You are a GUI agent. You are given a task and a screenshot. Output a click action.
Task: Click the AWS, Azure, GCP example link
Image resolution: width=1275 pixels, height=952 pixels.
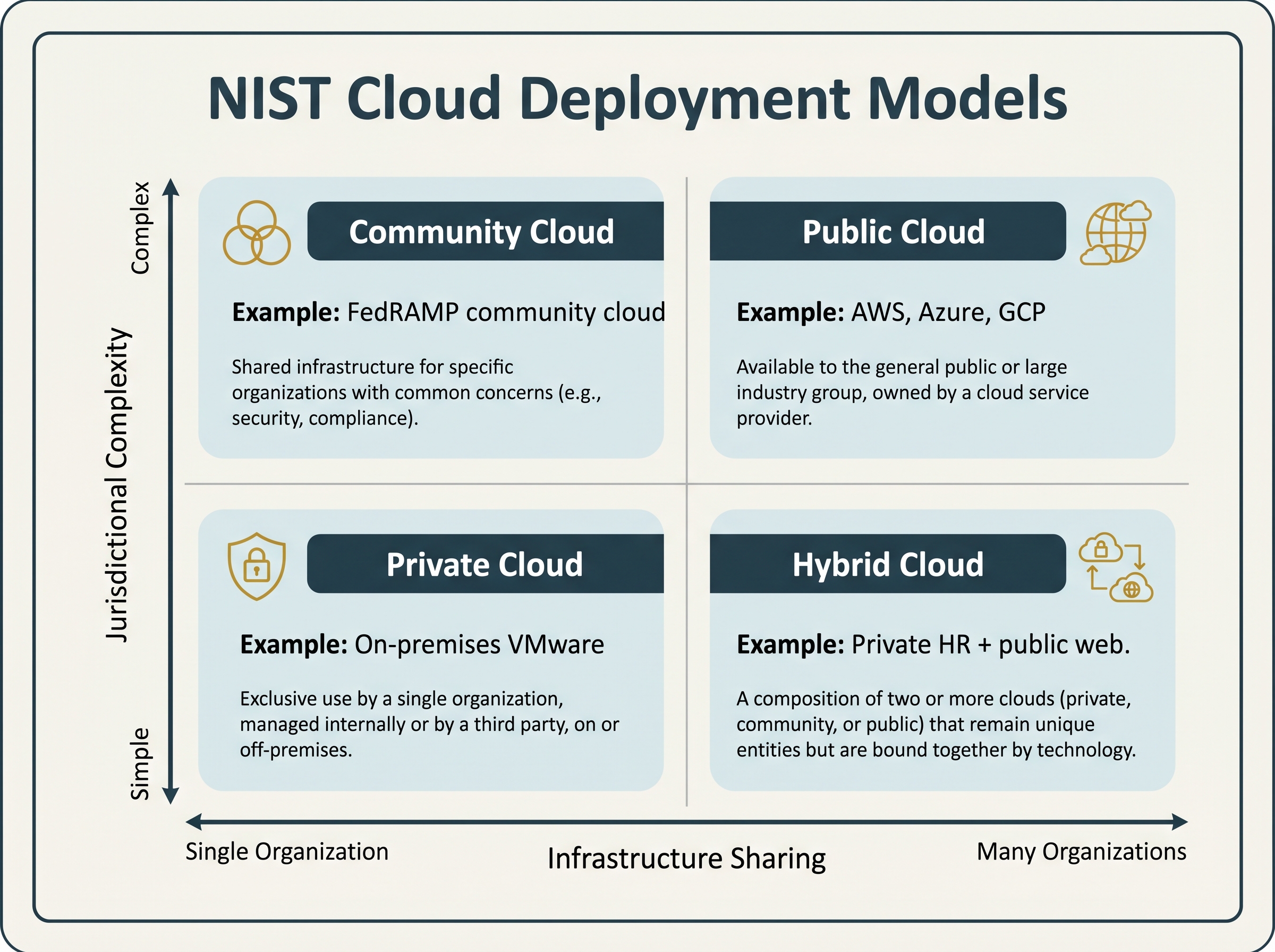click(948, 312)
